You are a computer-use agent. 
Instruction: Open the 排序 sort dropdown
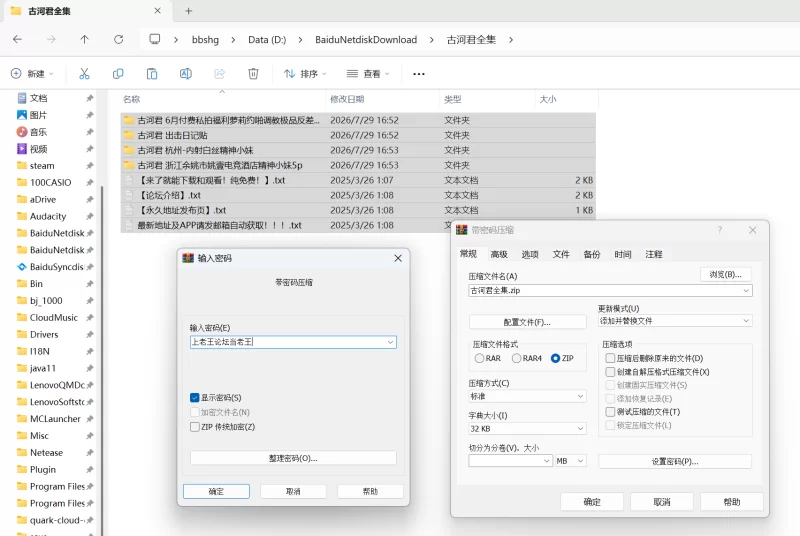click(x=305, y=74)
